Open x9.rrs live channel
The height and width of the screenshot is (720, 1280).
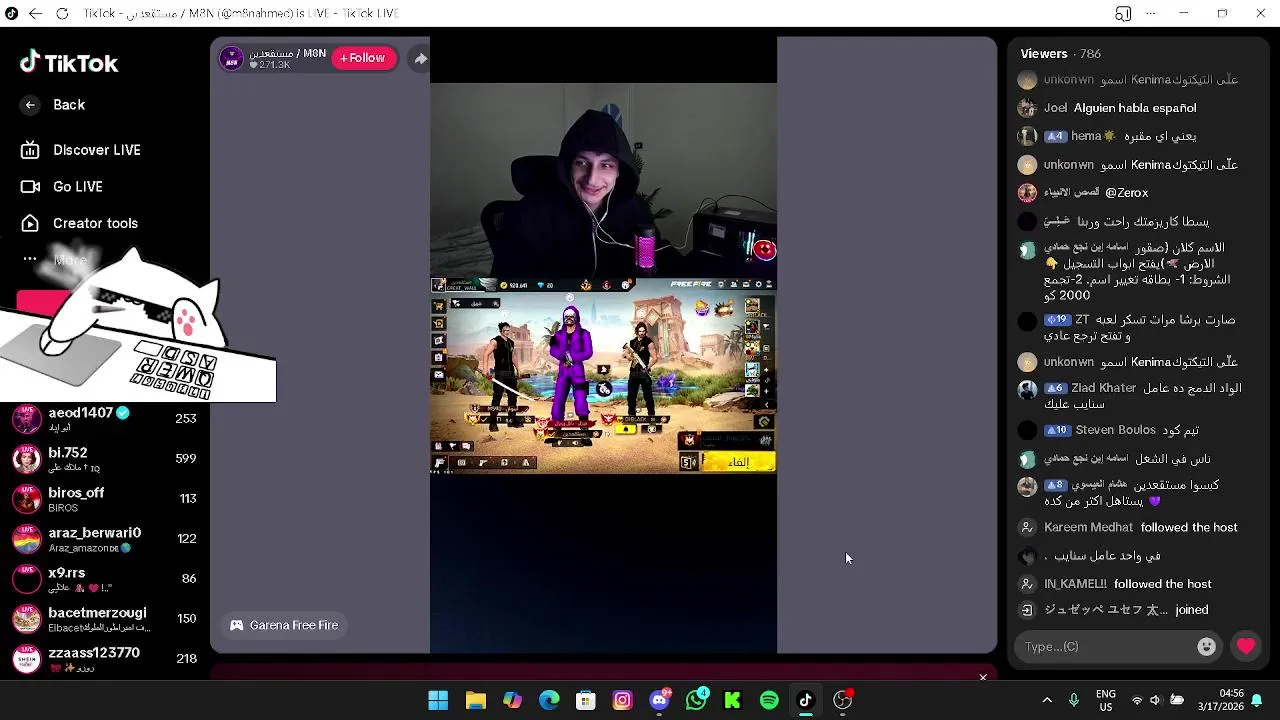[105, 578]
